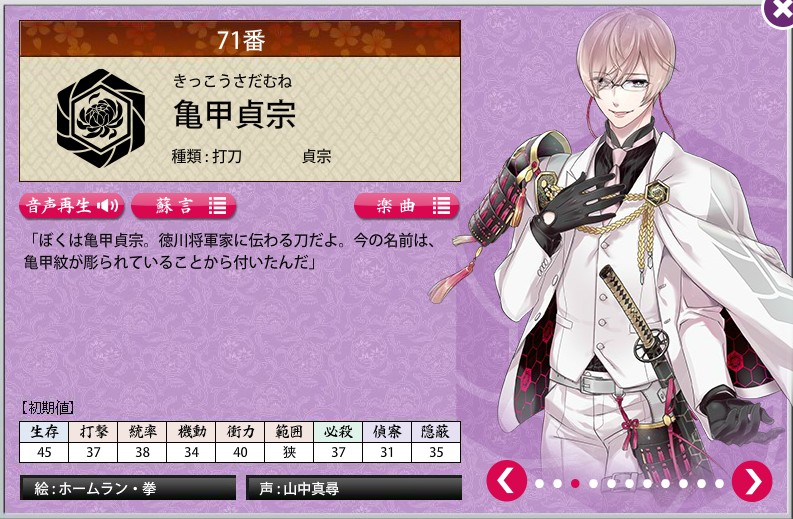Click the 範囲 stat header cell
793x519 pixels.
(289, 431)
